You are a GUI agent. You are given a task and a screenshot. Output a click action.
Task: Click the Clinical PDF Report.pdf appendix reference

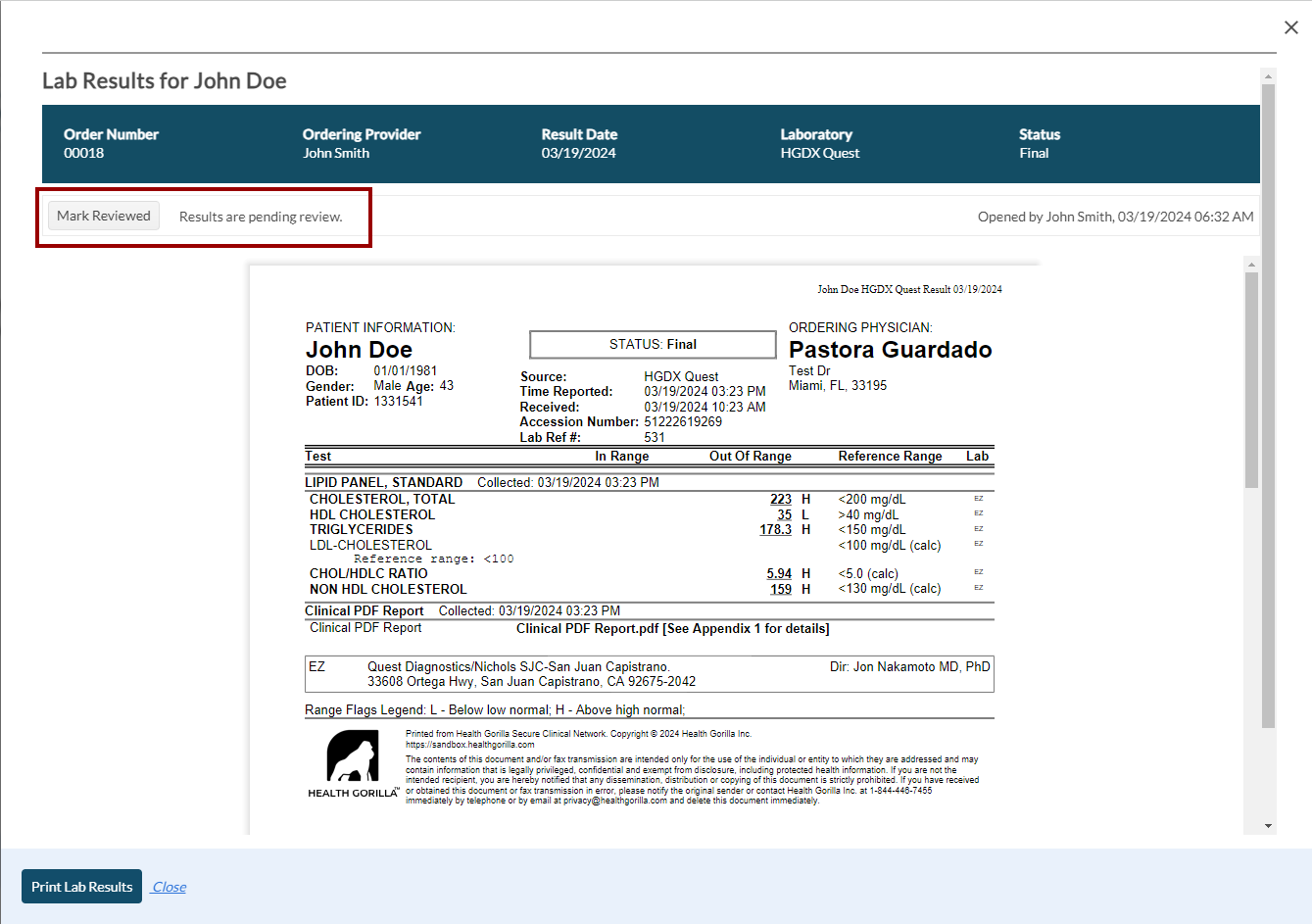[x=672, y=629]
